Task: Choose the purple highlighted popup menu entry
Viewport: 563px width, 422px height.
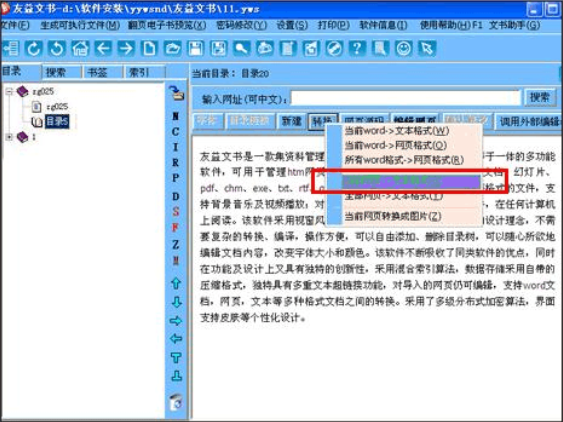Action: tap(411, 182)
